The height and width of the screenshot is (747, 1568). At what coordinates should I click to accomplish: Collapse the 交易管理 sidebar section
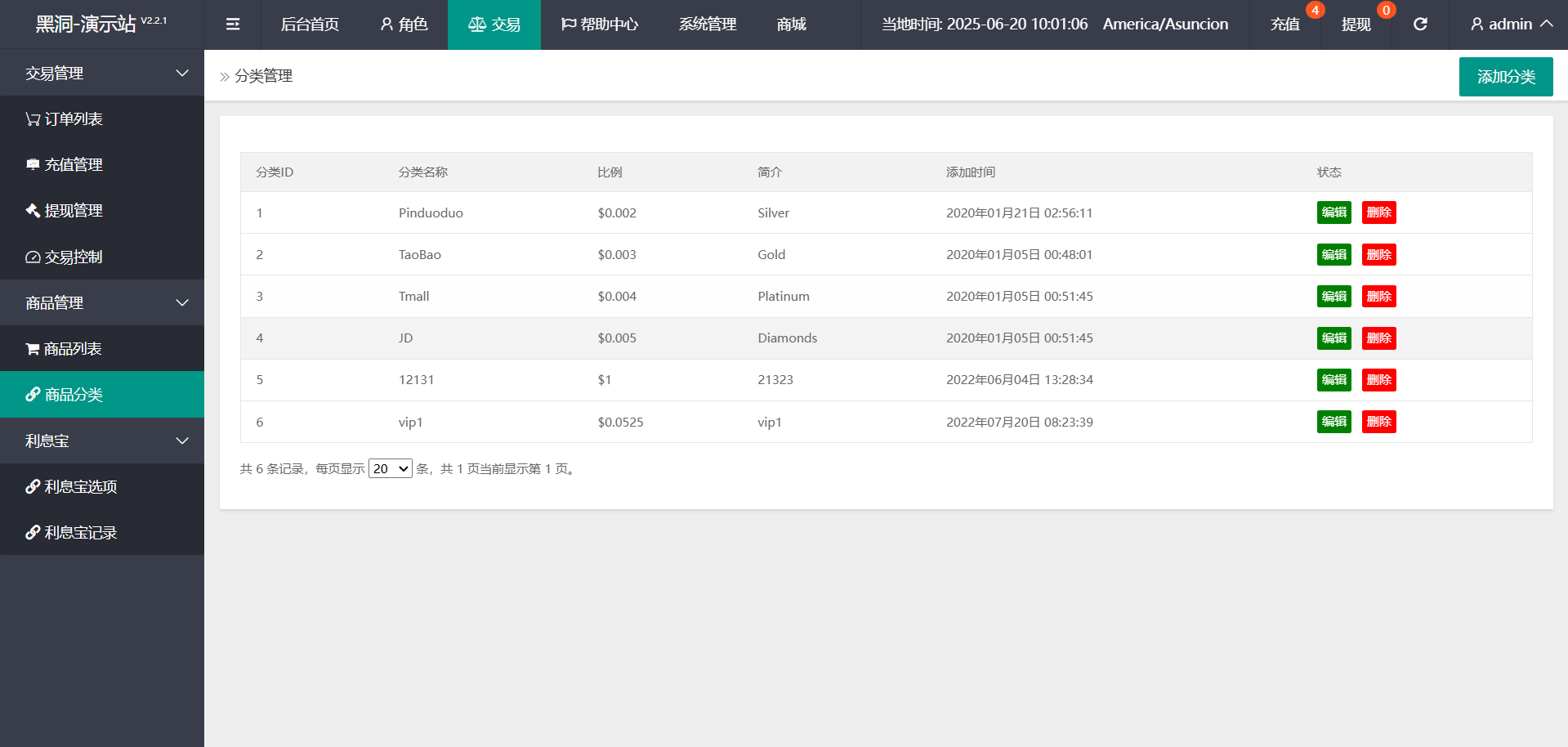[x=102, y=74]
